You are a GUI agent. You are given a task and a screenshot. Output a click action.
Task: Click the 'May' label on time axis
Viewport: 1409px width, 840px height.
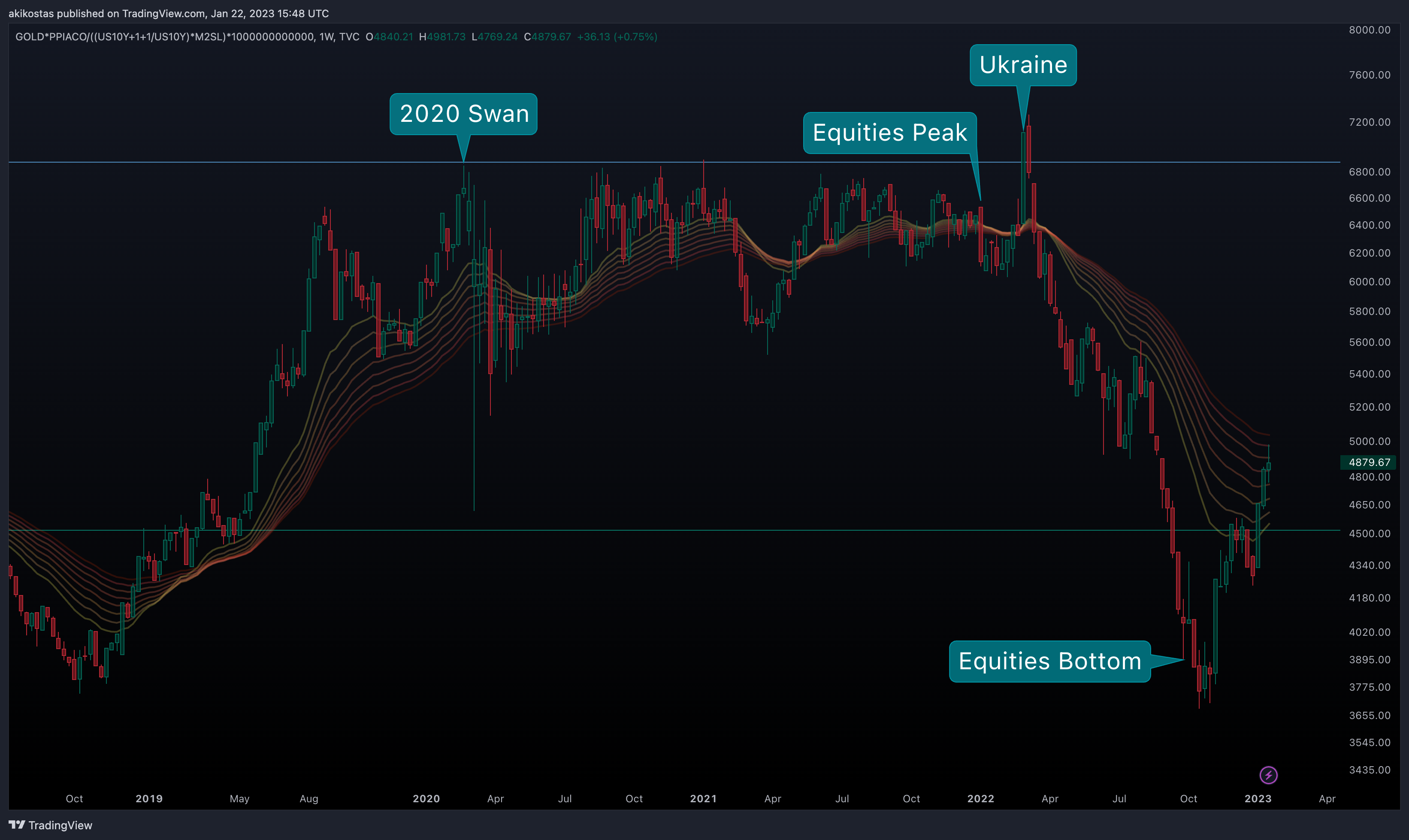pos(239,799)
